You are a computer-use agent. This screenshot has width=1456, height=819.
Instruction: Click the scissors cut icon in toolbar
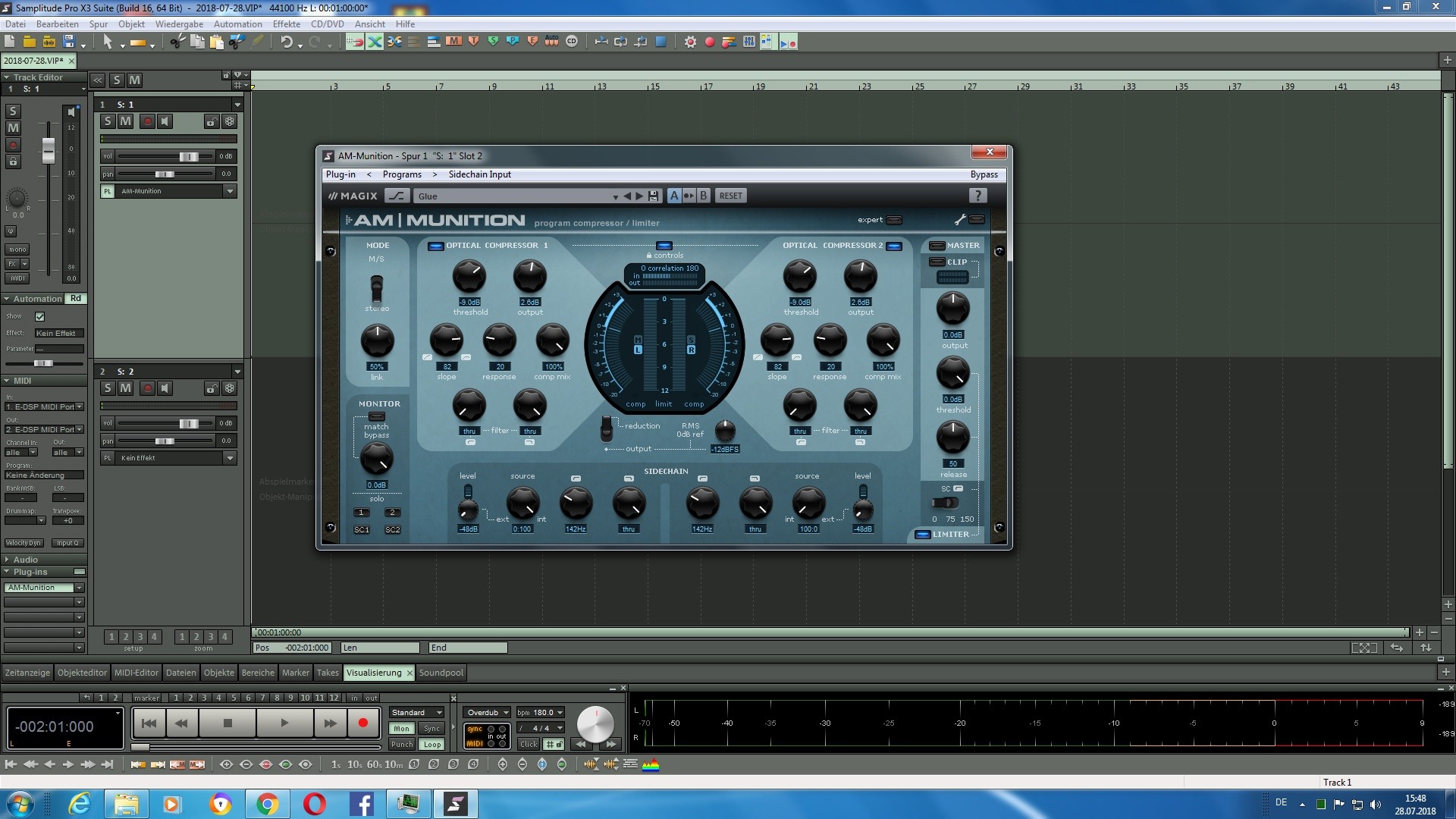pyautogui.click(x=177, y=42)
